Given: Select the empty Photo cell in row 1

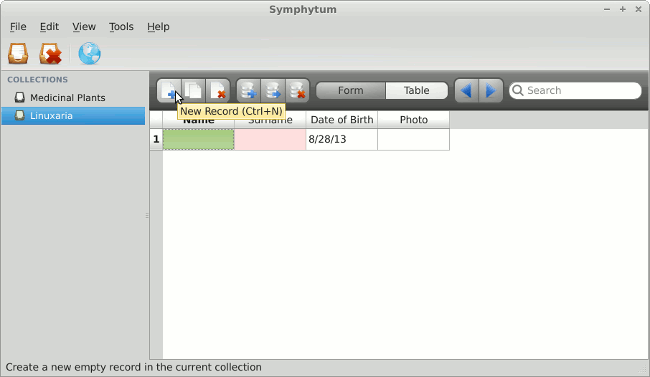Looking at the screenshot, I should (413, 139).
